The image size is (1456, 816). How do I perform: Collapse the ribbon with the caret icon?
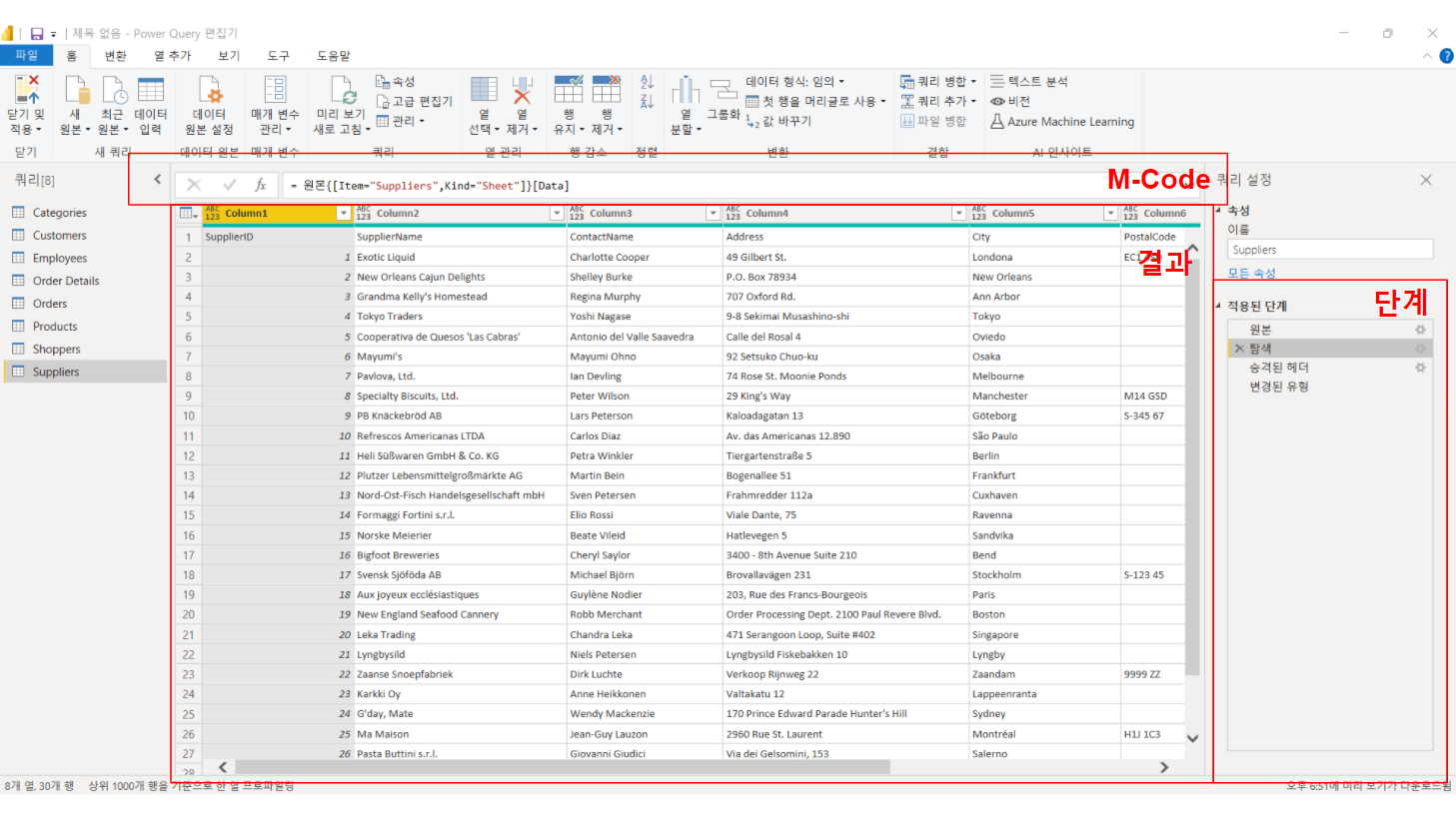(1427, 56)
